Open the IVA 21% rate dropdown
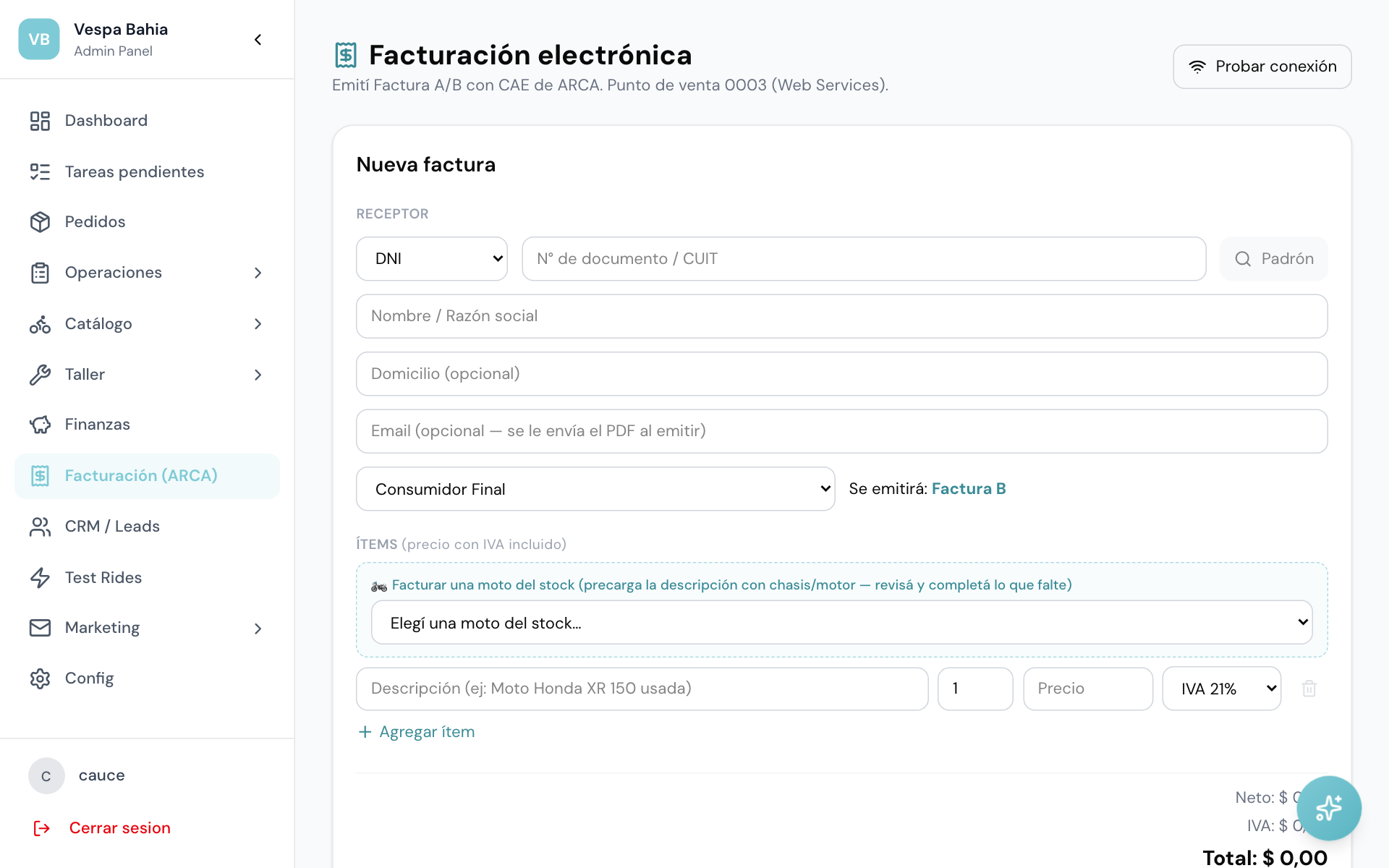 click(1221, 689)
